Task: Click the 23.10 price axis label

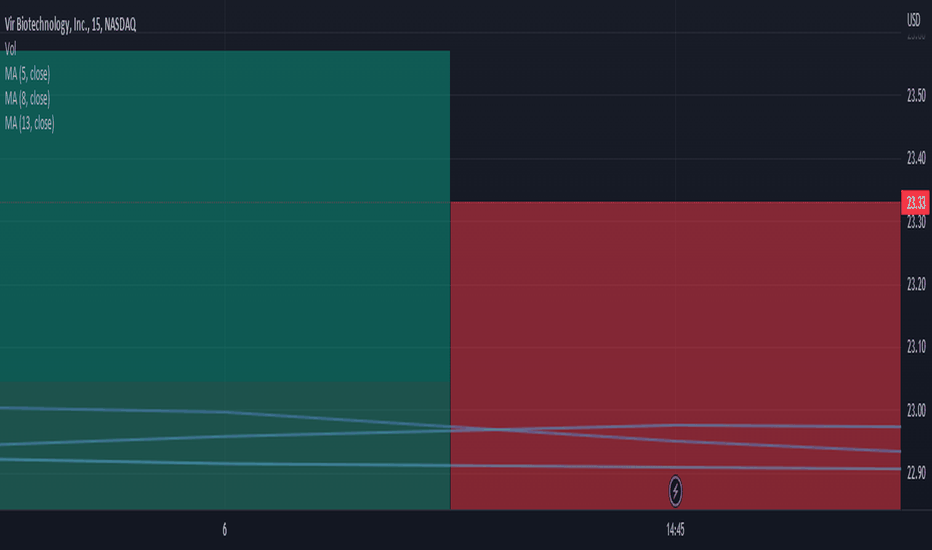Action: (916, 347)
